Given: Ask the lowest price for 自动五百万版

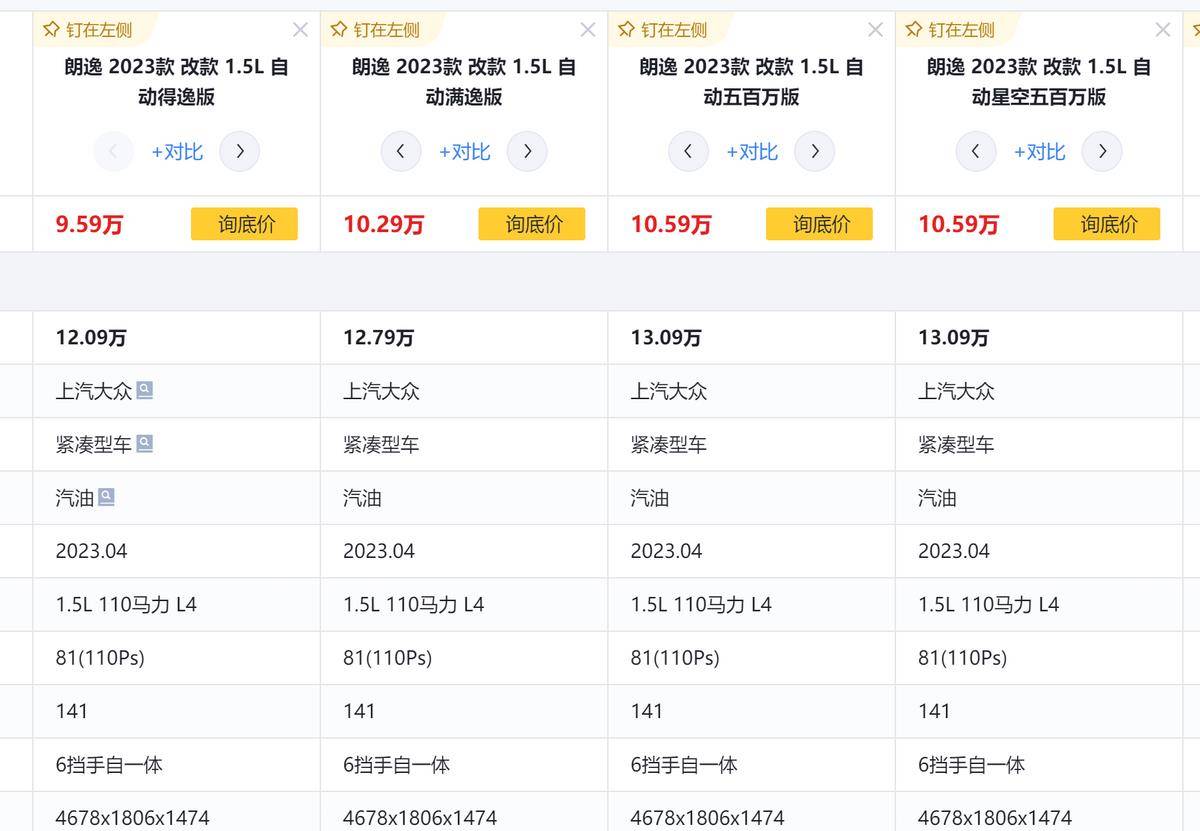Looking at the screenshot, I should click(820, 224).
